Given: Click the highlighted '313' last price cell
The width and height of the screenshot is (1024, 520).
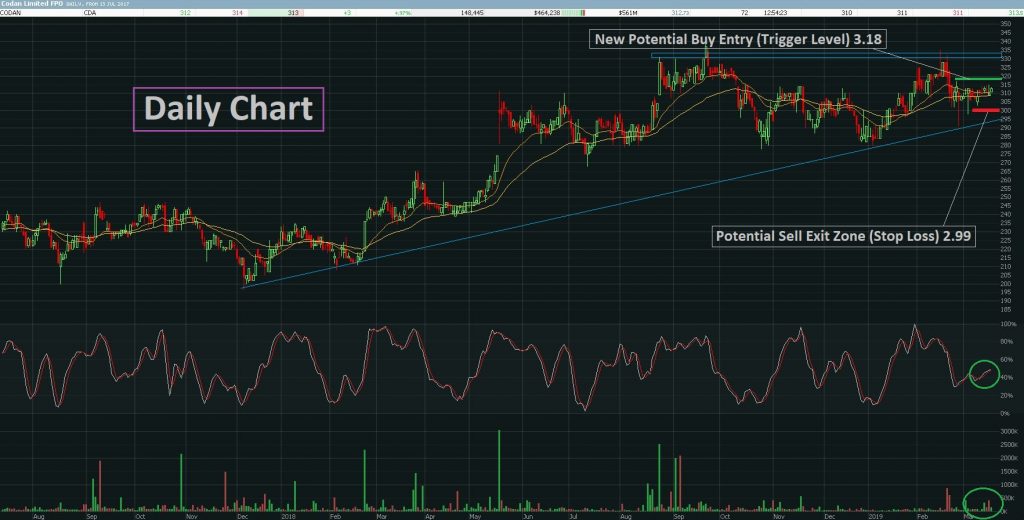Looking at the screenshot, I should (x=293, y=12).
